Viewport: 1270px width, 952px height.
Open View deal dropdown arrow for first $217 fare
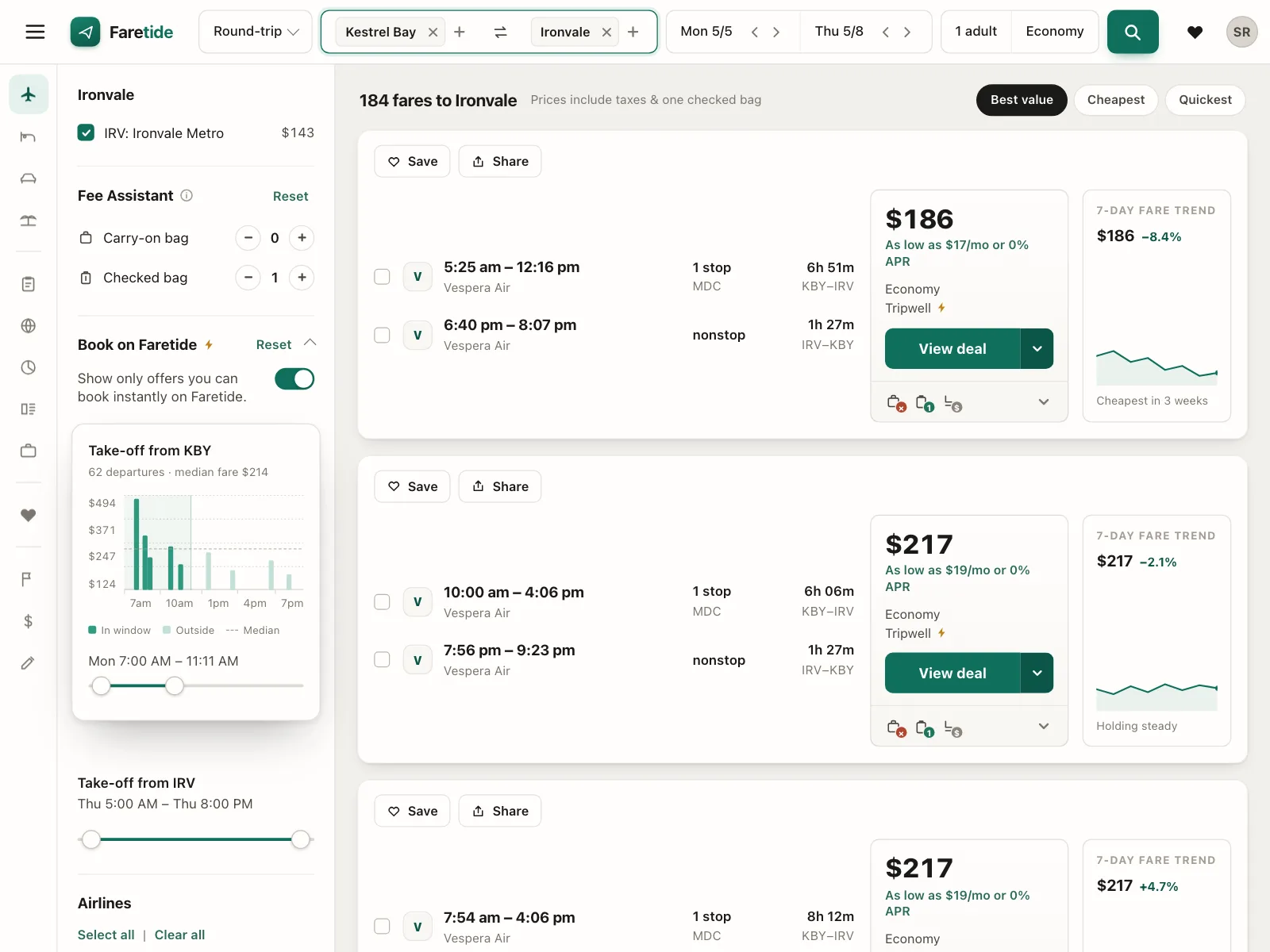pyautogui.click(x=1037, y=674)
